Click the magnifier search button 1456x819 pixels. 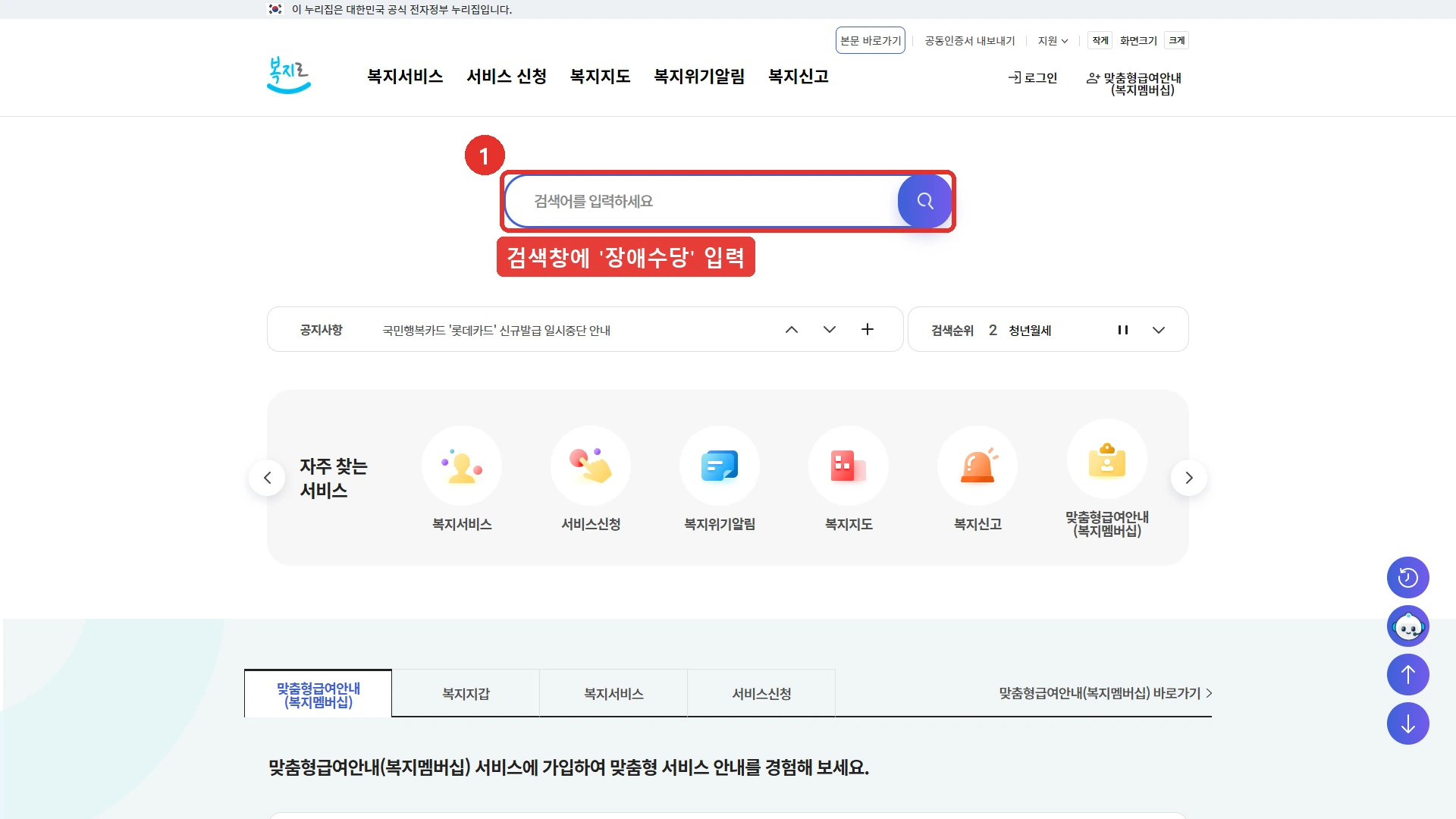(x=924, y=201)
